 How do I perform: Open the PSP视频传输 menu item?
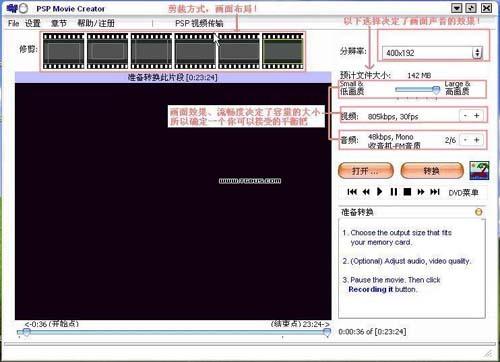coord(199,23)
